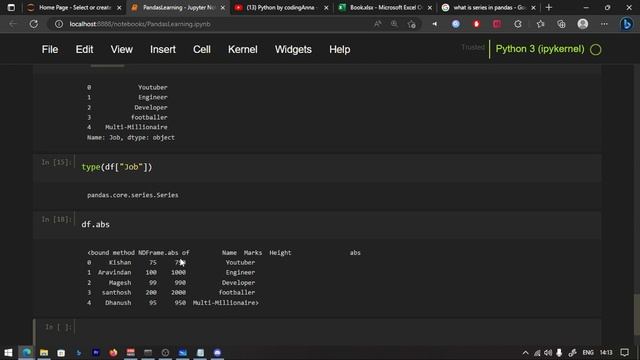This screenshot has height=360, width=640.
Task: Open Premiere Pro from the taskbar
Action: click(96, 352)
